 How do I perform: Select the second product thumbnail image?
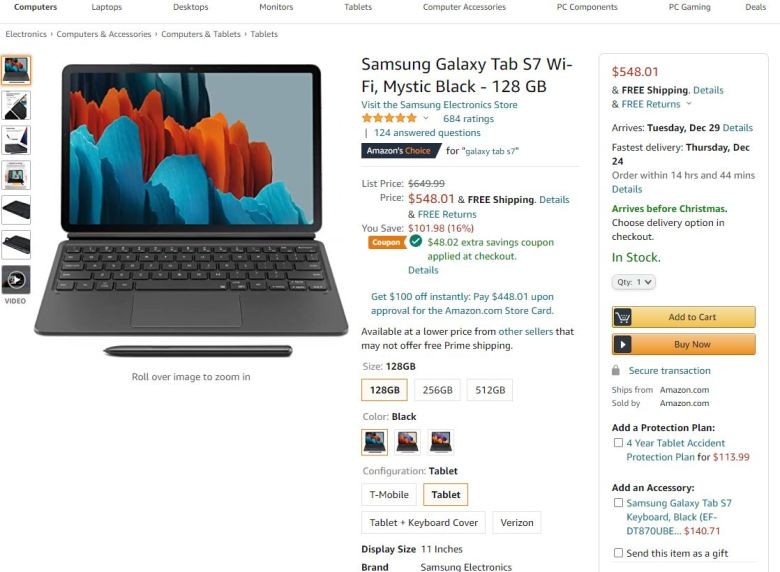point(16,105)
